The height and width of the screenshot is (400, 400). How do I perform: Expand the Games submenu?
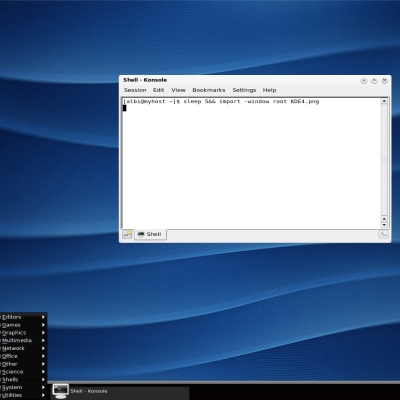tap(23, 325)
